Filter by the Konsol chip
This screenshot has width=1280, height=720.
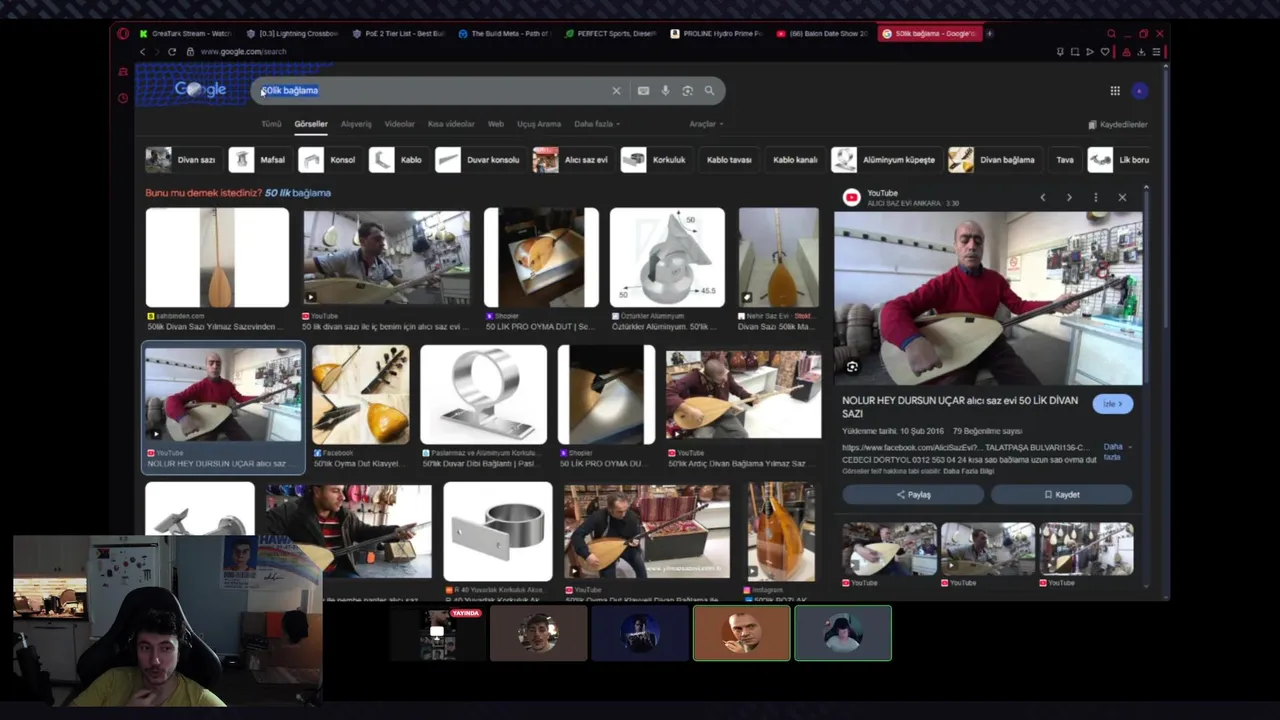329,160
